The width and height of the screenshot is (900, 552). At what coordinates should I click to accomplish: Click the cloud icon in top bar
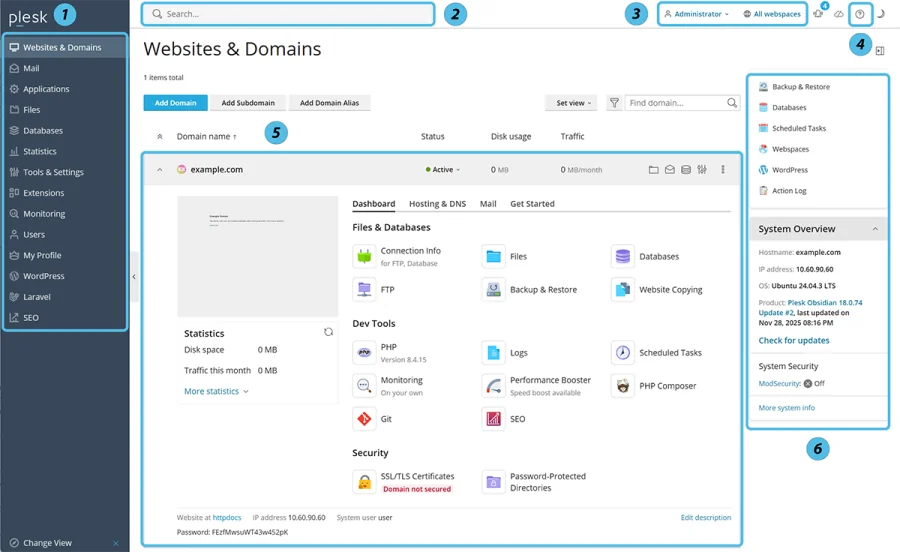pyautogui.click(x=839, y=14)
